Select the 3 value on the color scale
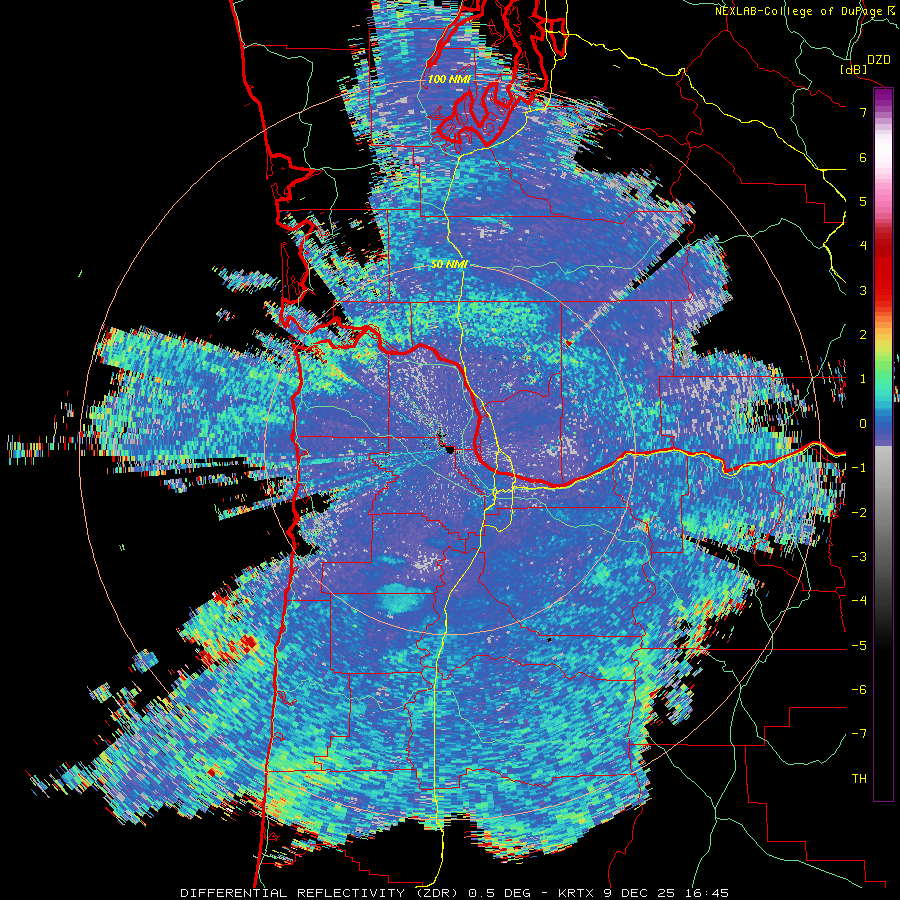 (863, 290)
